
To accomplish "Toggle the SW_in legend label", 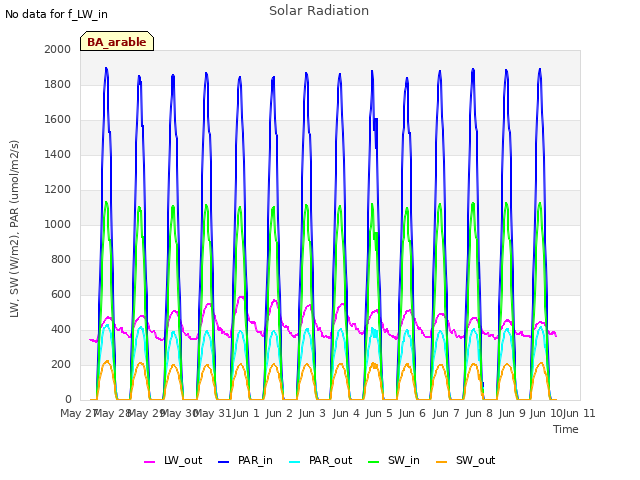I will 404,460.
